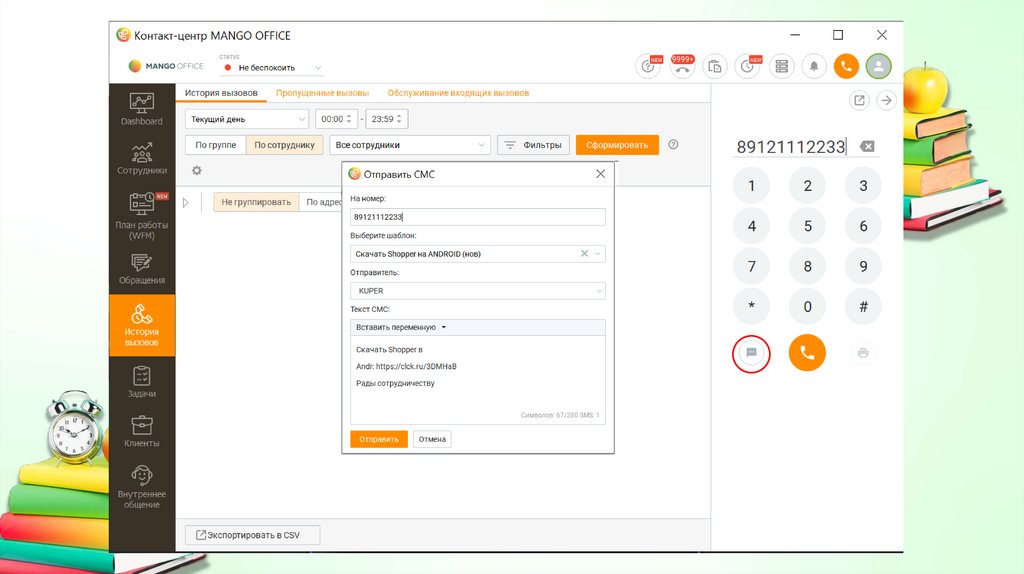The height and width of the screenshot is (574, 1024).
Task: Toggle the orange phone dialer button in header
Action: point(846,66)
